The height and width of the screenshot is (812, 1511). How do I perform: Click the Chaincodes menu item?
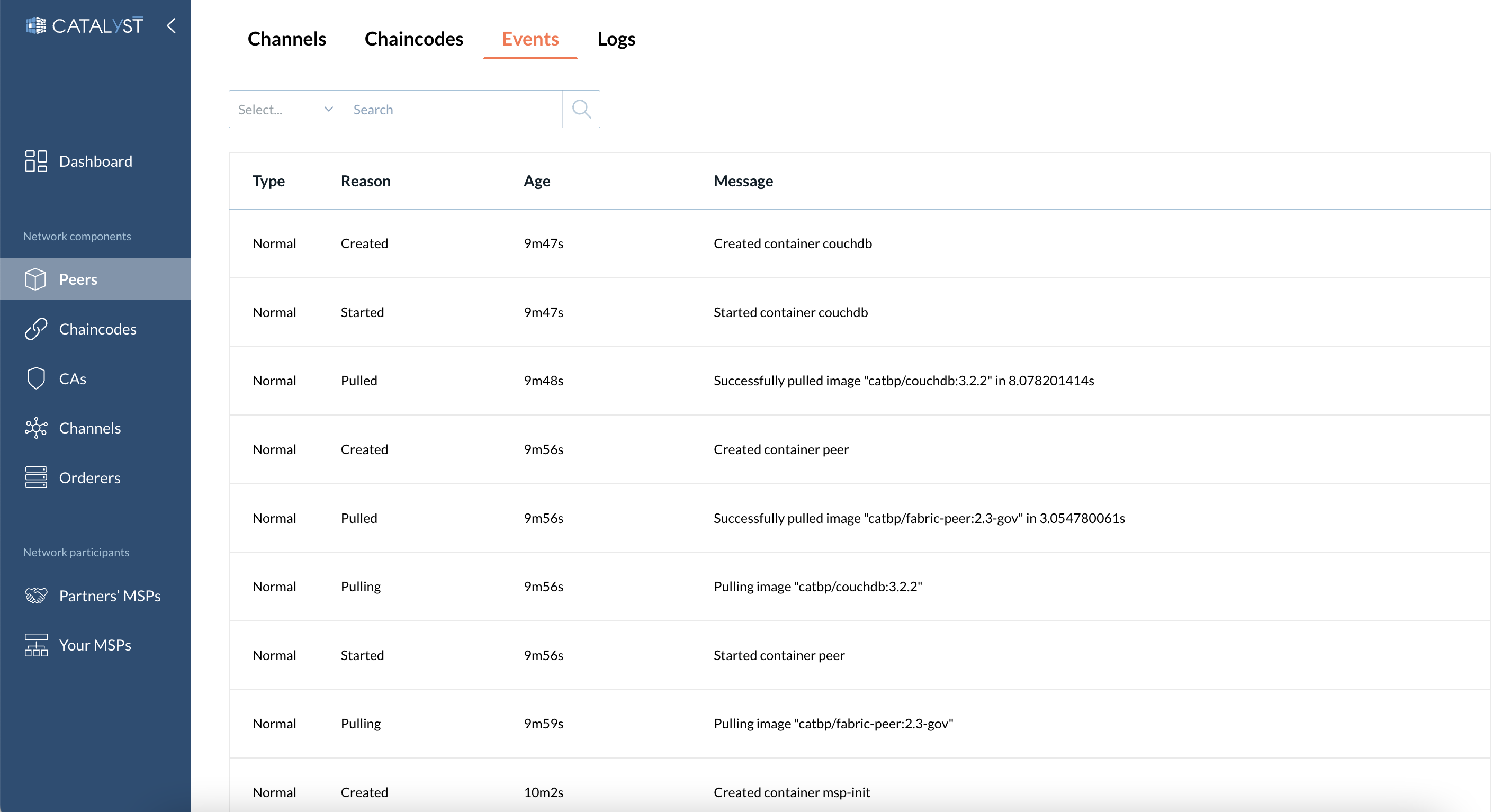tap(98, 329)
